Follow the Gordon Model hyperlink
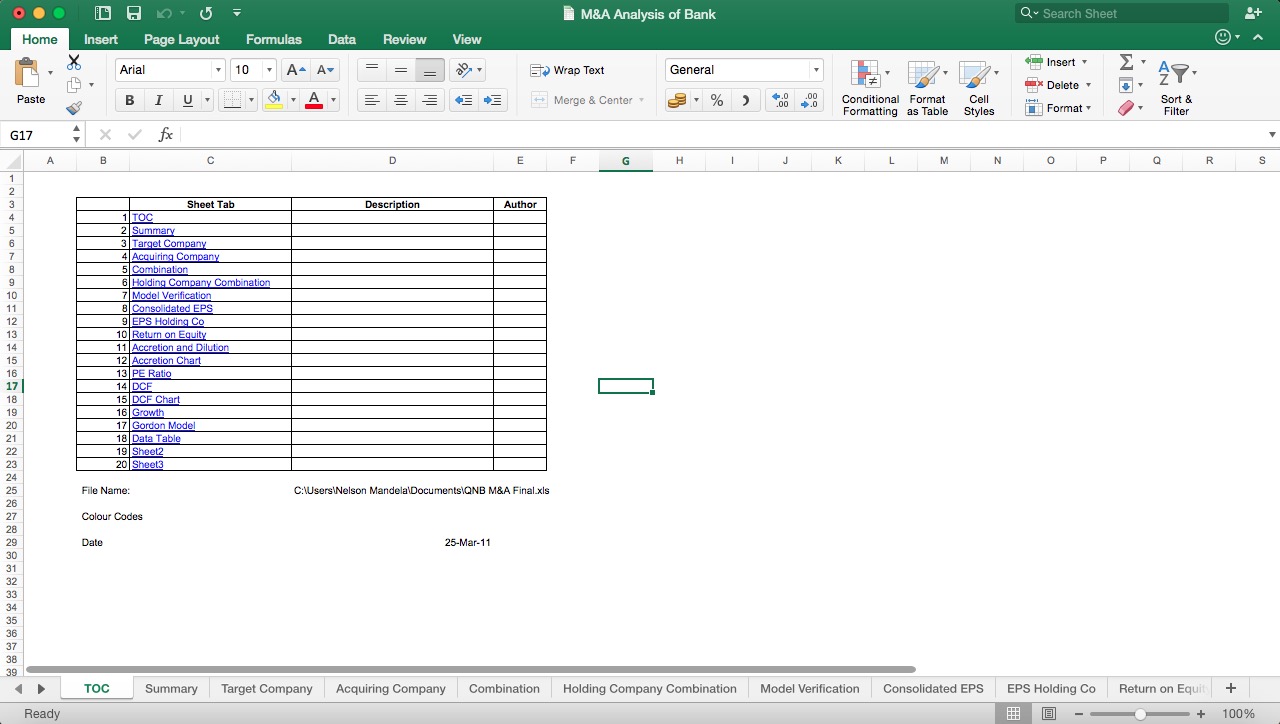The height and width of the screenshot is (724, 1280). click(164, 425)
